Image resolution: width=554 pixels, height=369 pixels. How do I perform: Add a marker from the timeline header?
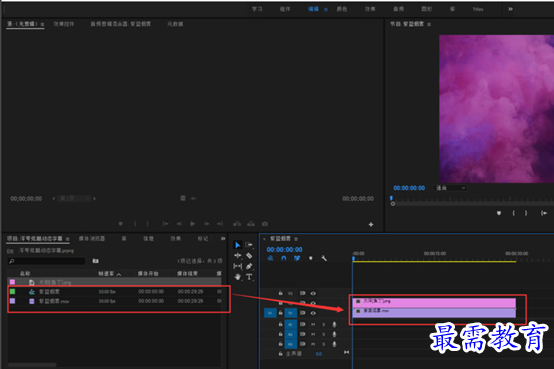pyautogui.click(x=311, y=258)
